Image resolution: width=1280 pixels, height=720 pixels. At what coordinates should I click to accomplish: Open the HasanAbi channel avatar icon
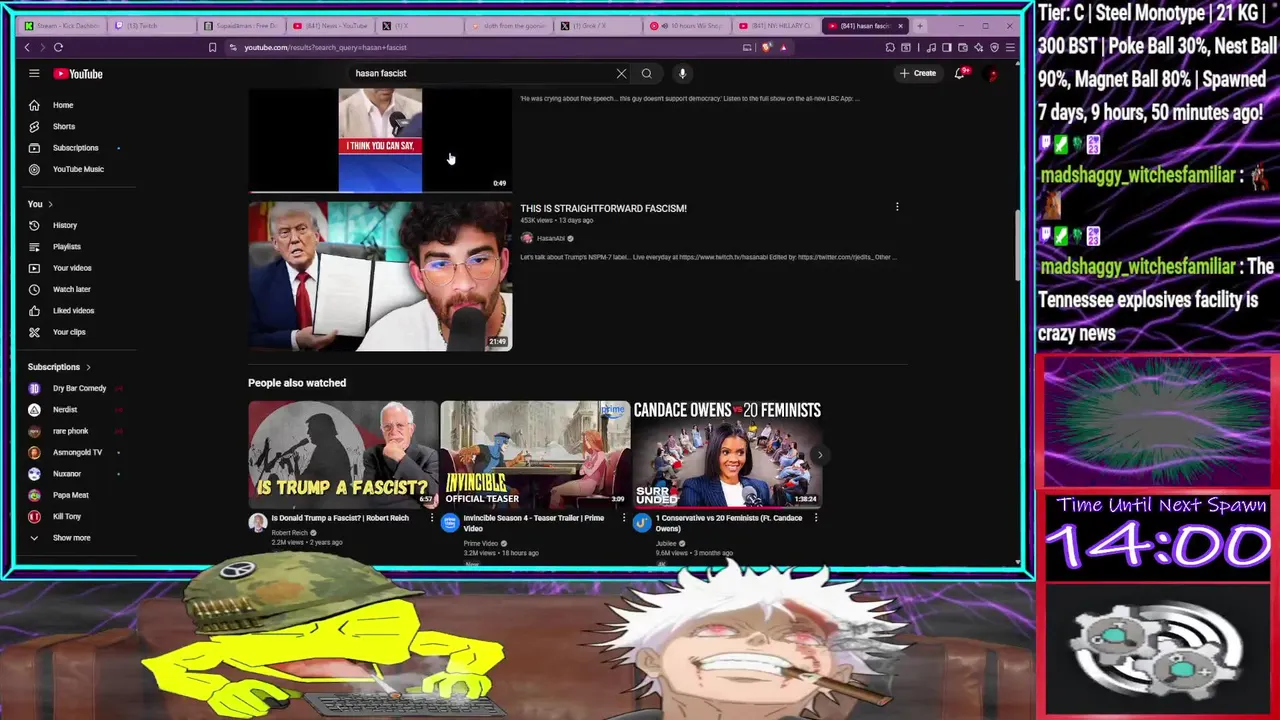tap(527, 238)
